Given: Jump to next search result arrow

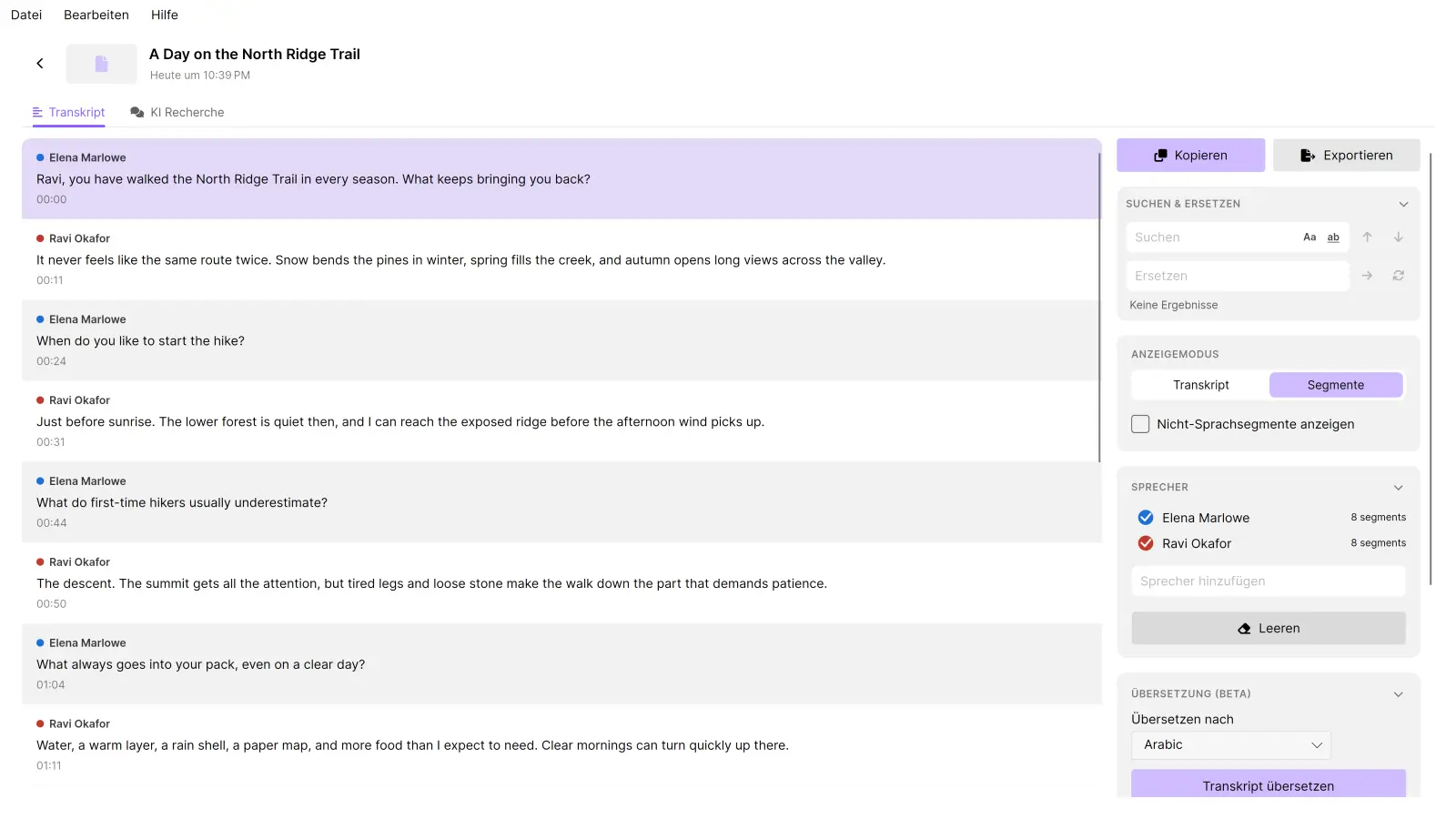Looking at the screenshot, I should pyautogui.click(x=1399, y=238).
